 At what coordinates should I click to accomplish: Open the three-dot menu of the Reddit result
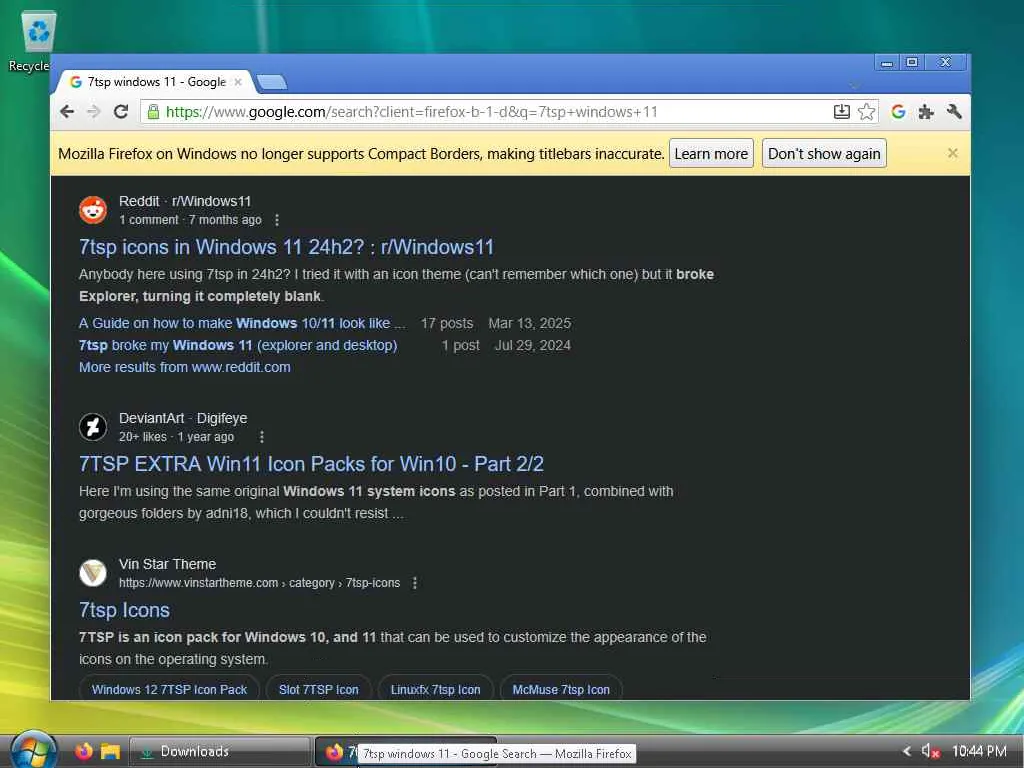click(277, 220)
